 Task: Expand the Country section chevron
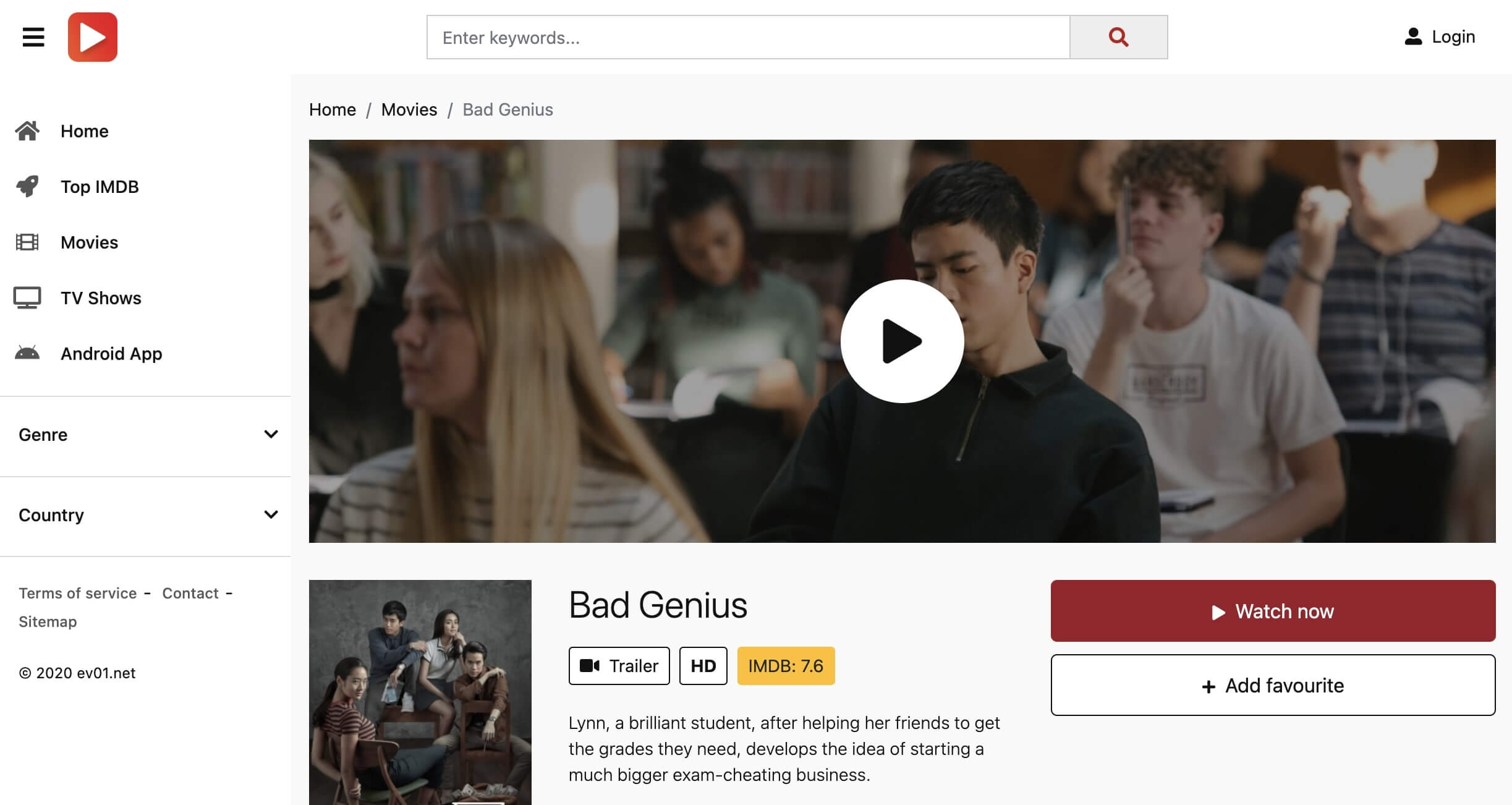tap(271, 514)
